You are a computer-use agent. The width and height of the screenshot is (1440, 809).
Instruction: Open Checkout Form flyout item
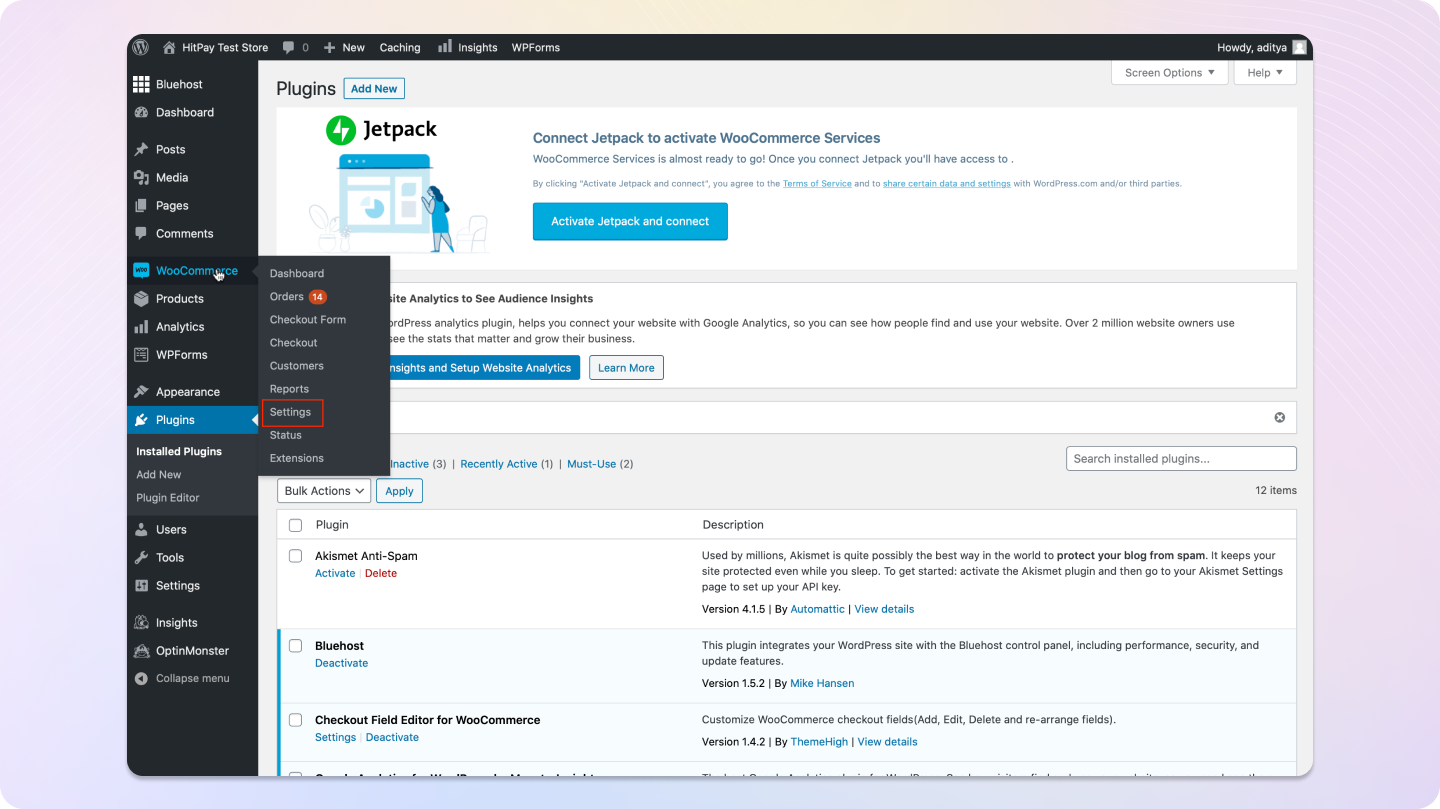pos(308,319)
